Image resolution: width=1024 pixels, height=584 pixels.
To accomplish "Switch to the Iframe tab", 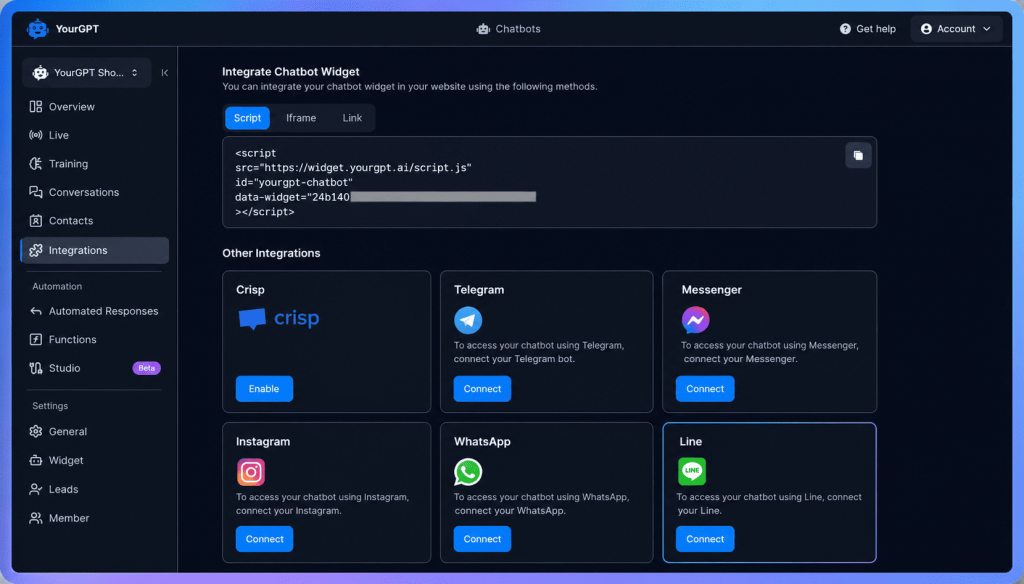I will [301, 118].
